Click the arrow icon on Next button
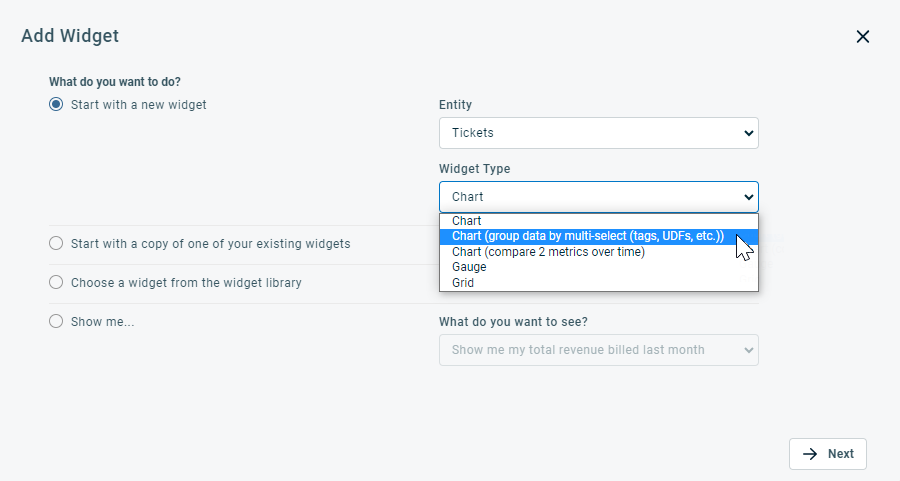The width and height of the screenshot is (900, 481). (x=810, y=454)
